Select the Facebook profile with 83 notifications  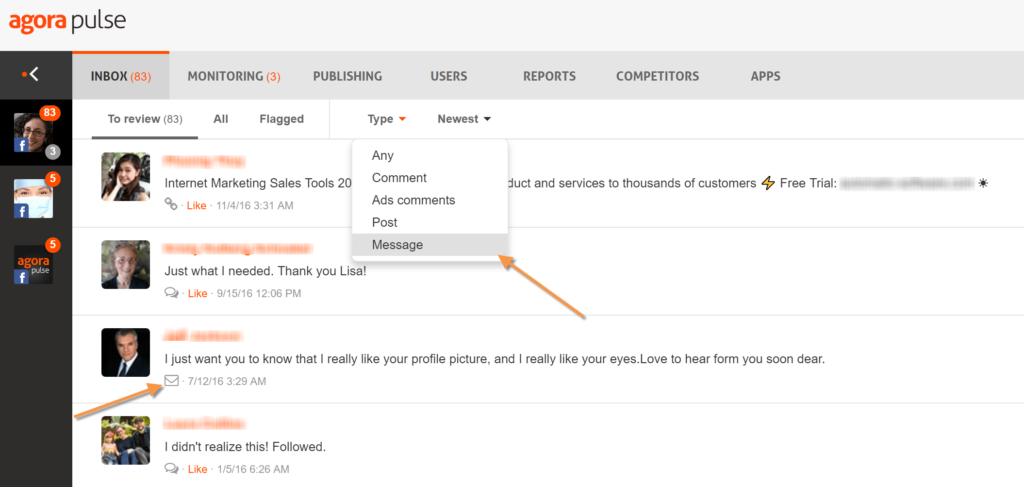pos(33,133)
